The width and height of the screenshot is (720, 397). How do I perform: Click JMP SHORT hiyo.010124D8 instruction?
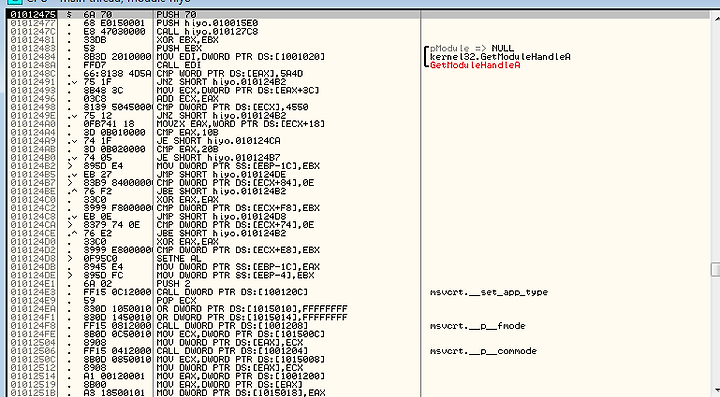click(x=221, y=216)
